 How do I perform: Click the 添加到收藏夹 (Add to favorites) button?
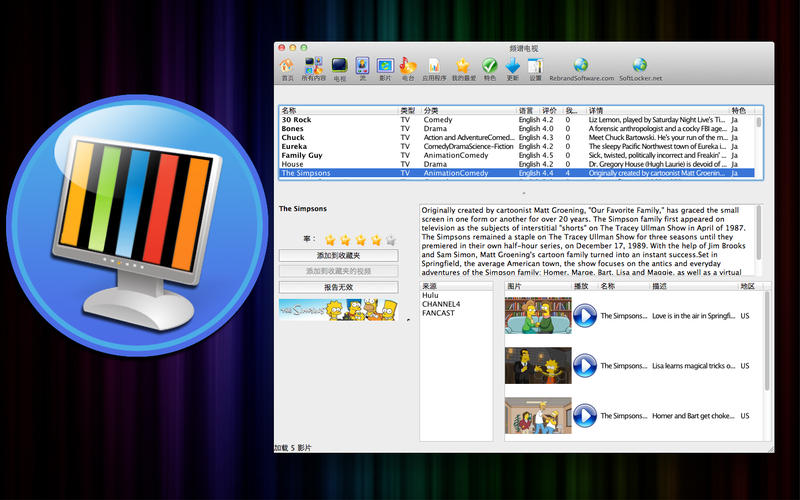338,256
